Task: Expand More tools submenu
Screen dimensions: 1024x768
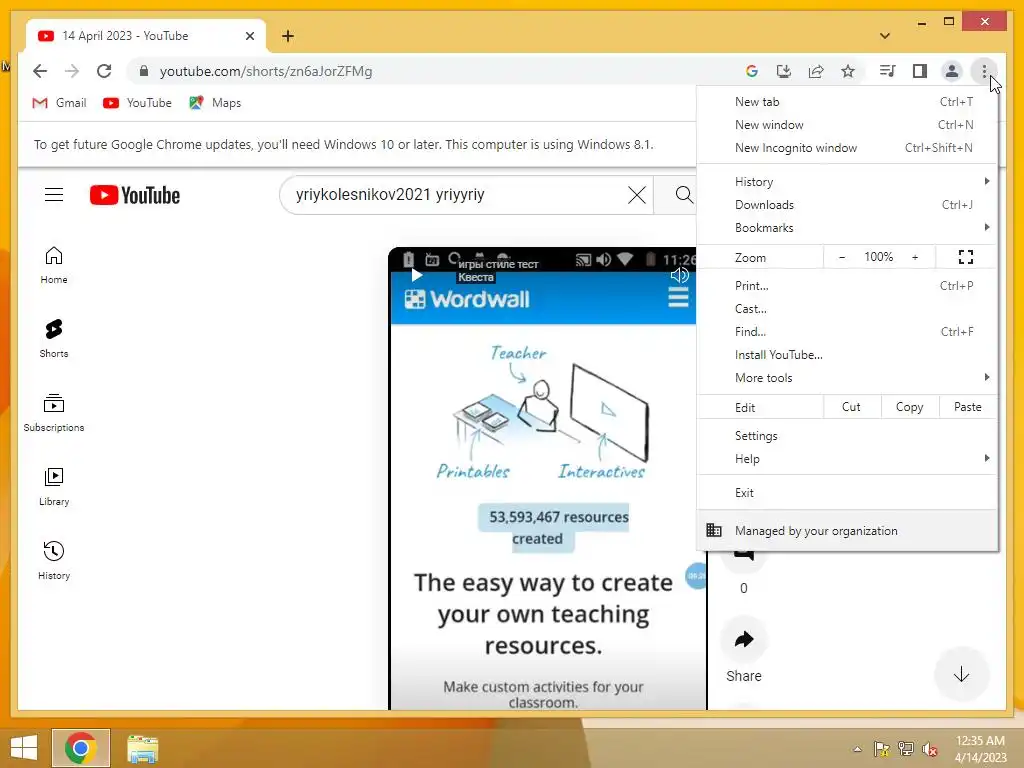Action: (x=847, y=377)
